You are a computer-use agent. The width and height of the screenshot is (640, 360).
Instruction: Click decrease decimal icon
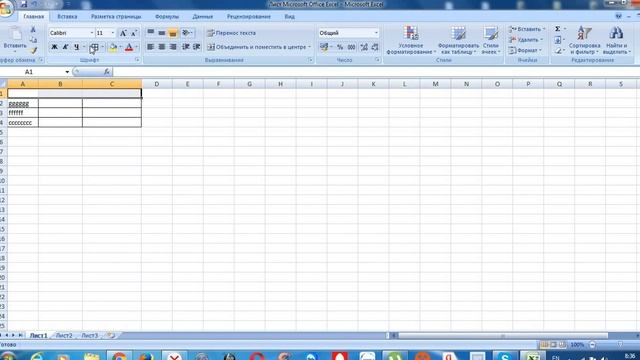pyautogui.click(x=375, y=47)
